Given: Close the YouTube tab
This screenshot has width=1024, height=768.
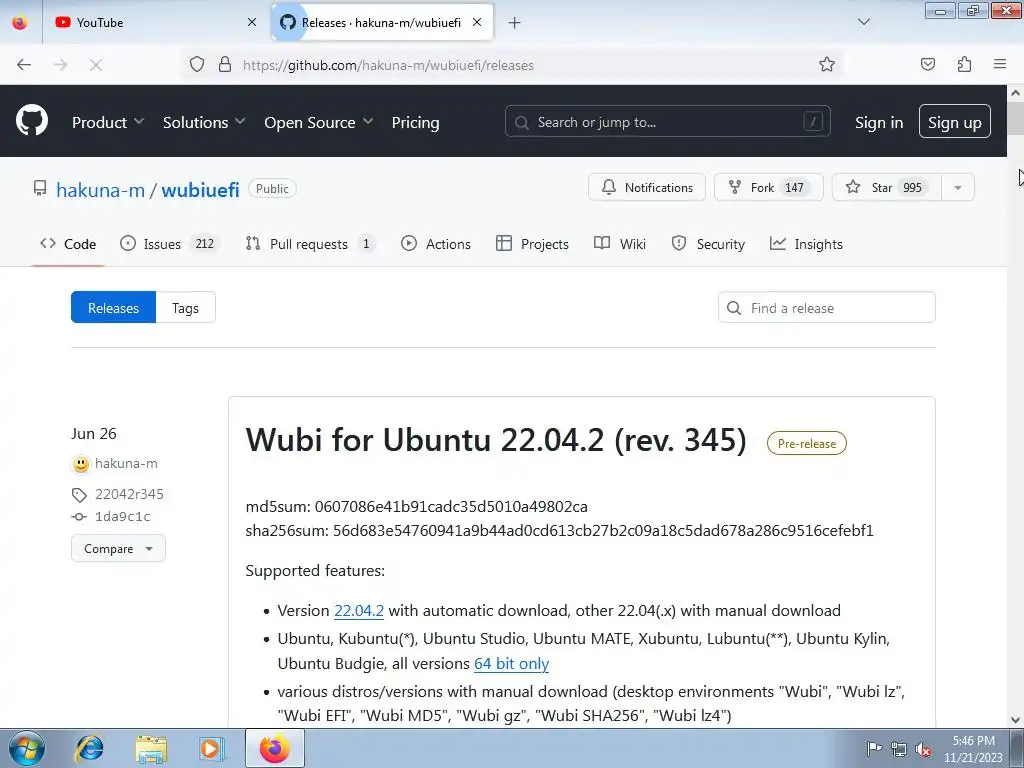Looking at the screenshot, I should point(252,22).
